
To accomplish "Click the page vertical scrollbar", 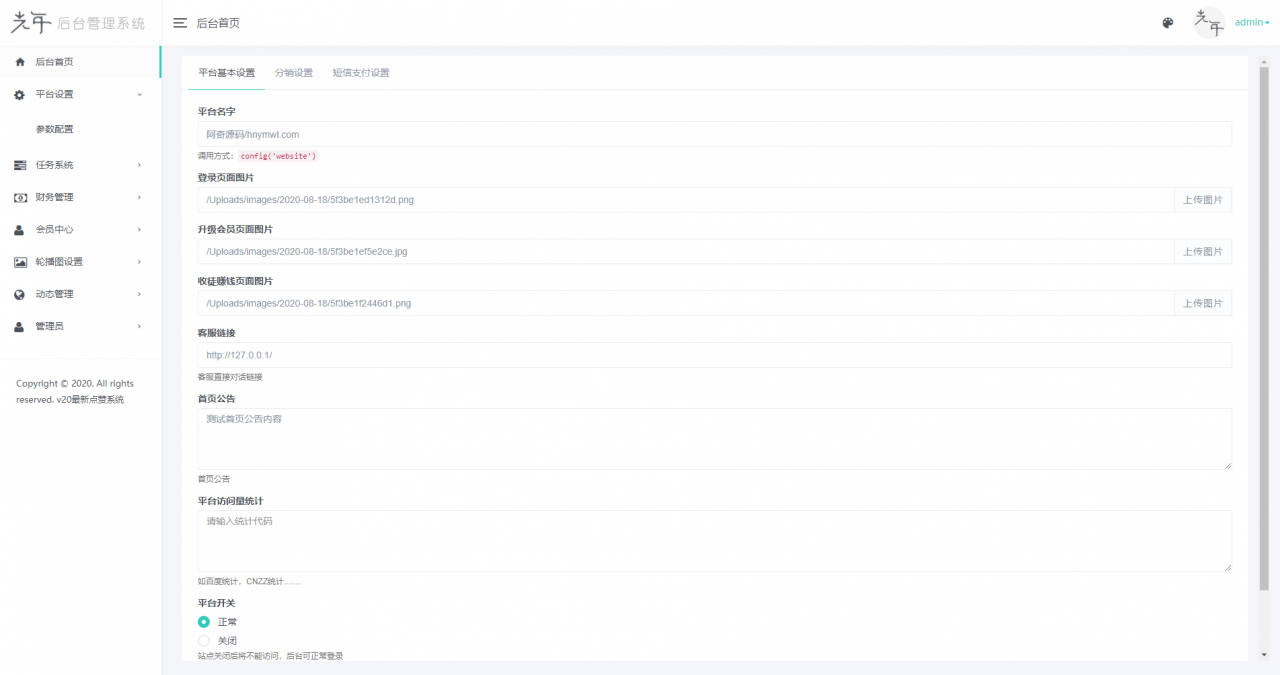I will point(1264,330).
